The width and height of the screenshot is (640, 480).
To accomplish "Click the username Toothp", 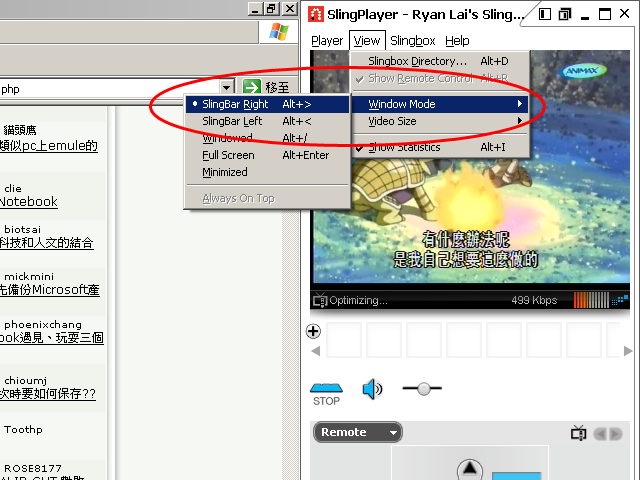I will (x=23, y=429).
